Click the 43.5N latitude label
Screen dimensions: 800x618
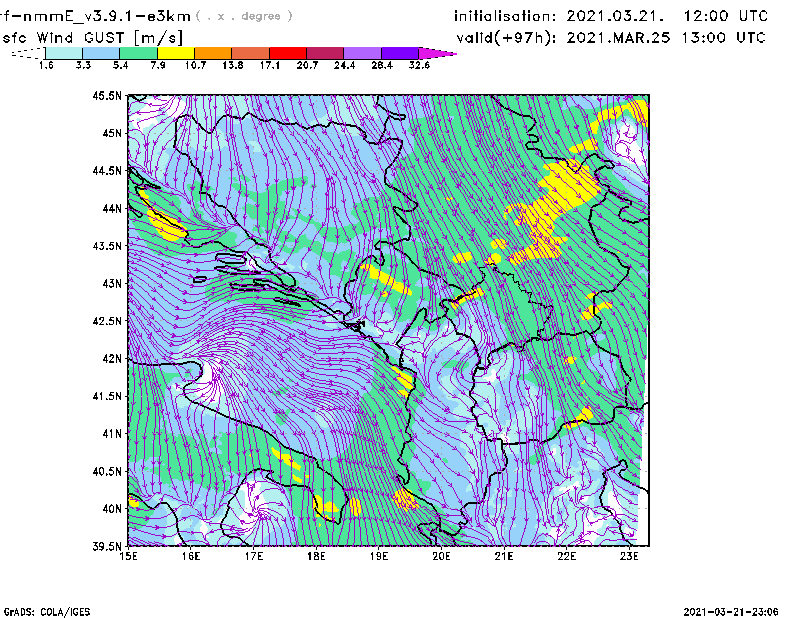(x=107, y=245)
